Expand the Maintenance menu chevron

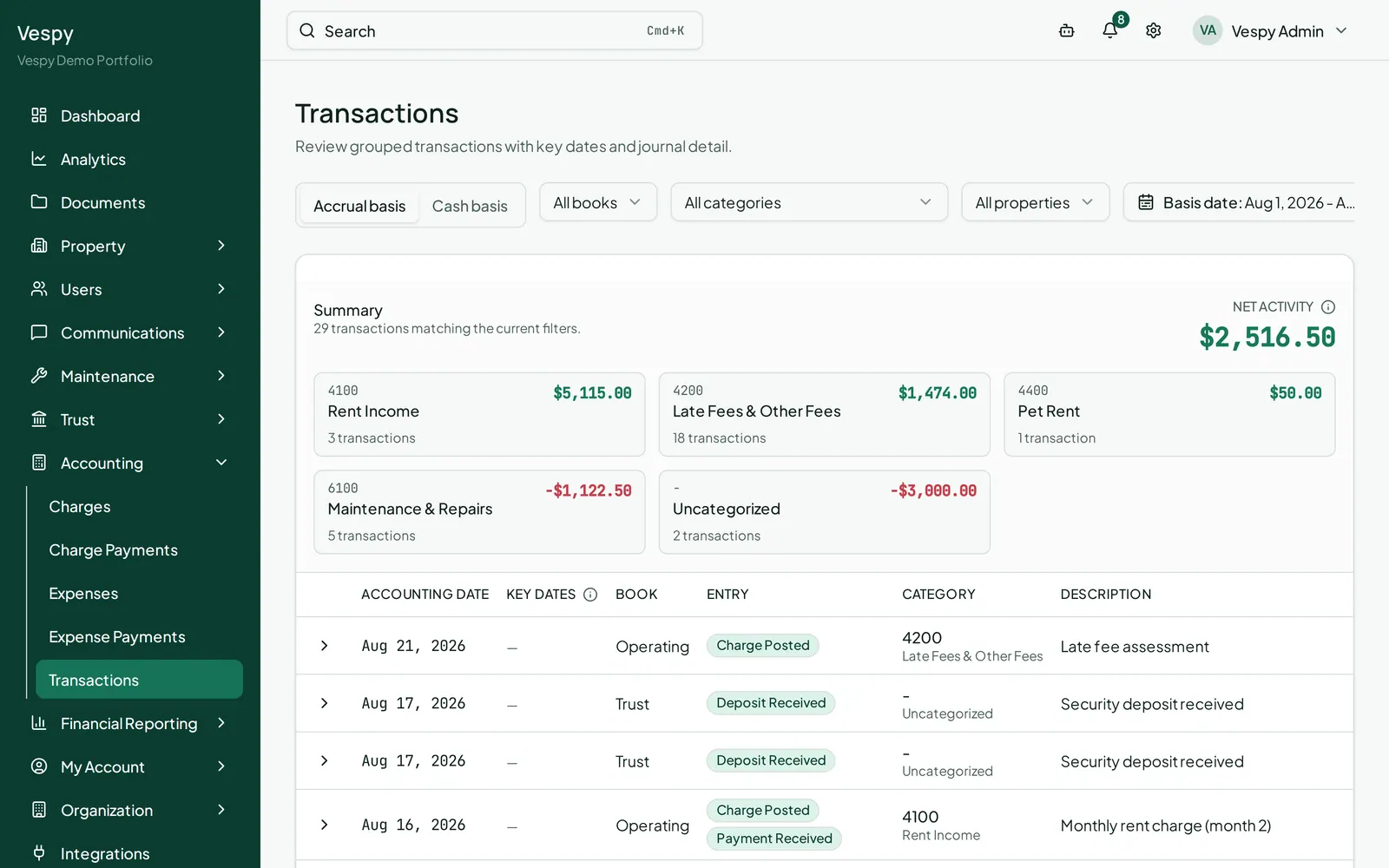pyautogui.click(x=221, y=376)
